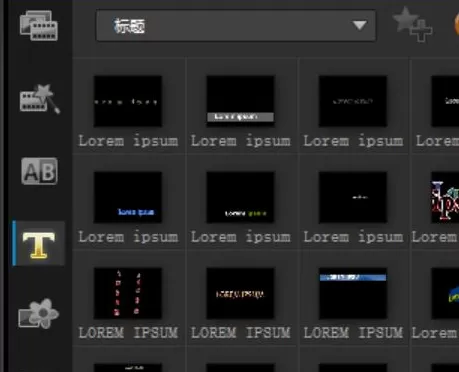Switch to the AB Transition library
The height and width of the screenshot is (372, 459).
(x=39, y=171)
